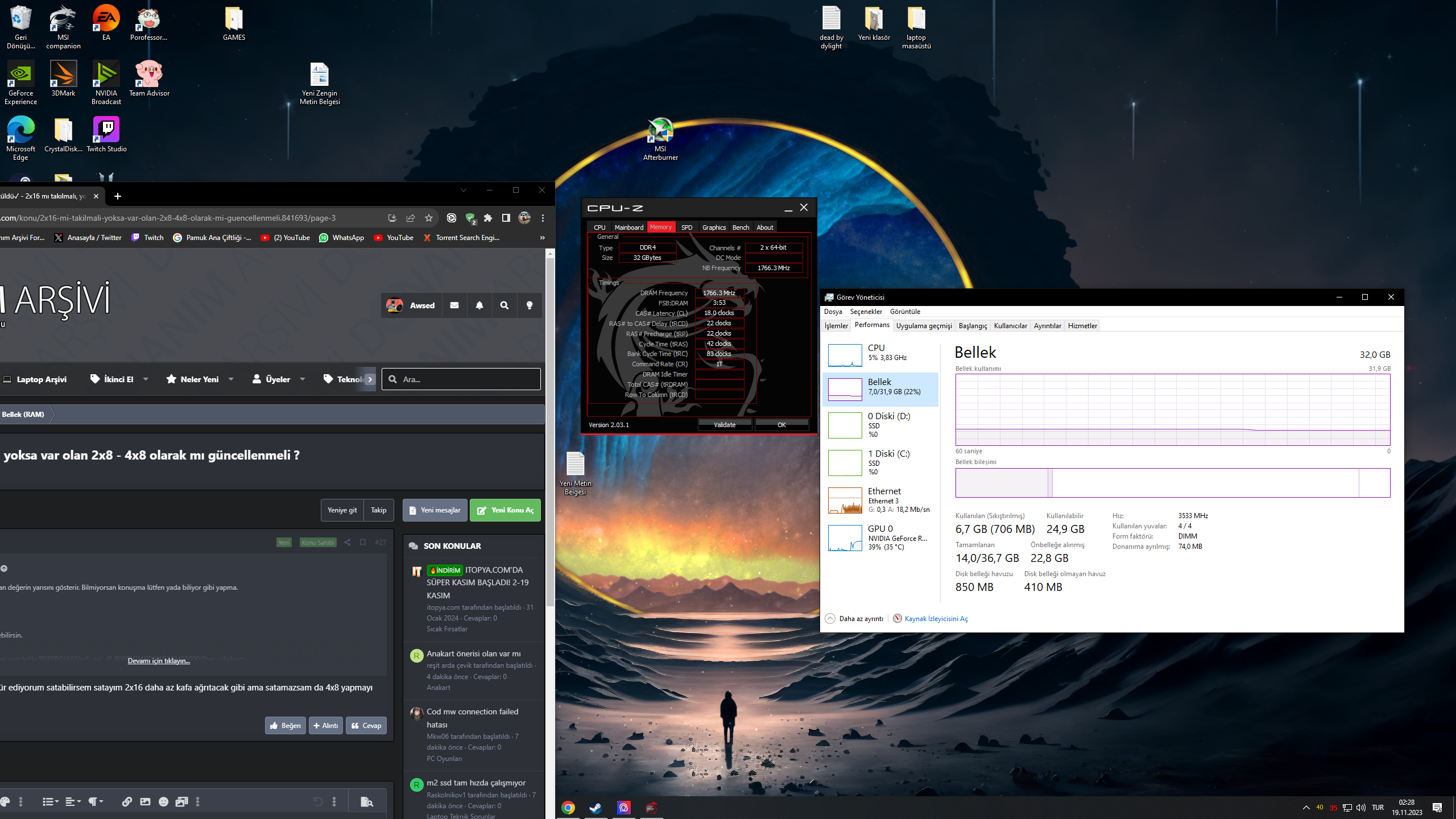Click the media gallery icon in editor
The height and width of the screenshot is (819, 1456).
point(181,802)
